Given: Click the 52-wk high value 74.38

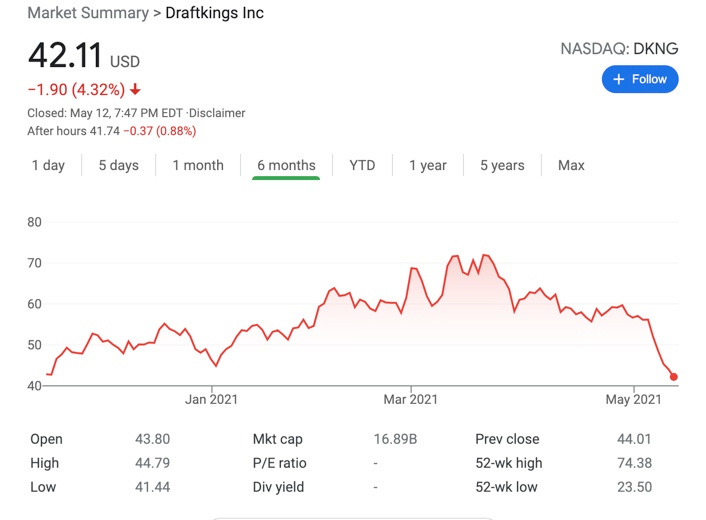Looking at the screenshot, I should (634, 463).
